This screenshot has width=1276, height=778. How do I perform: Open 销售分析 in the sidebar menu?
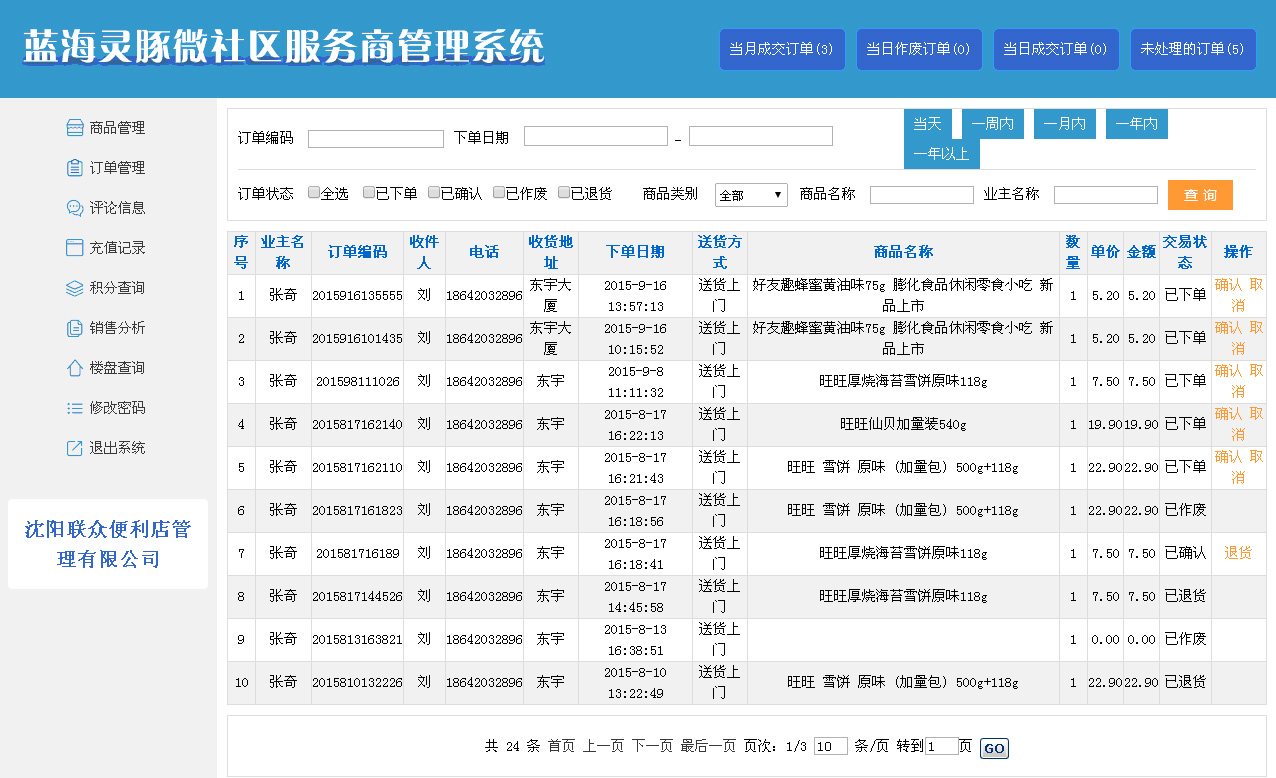[117, 328]
